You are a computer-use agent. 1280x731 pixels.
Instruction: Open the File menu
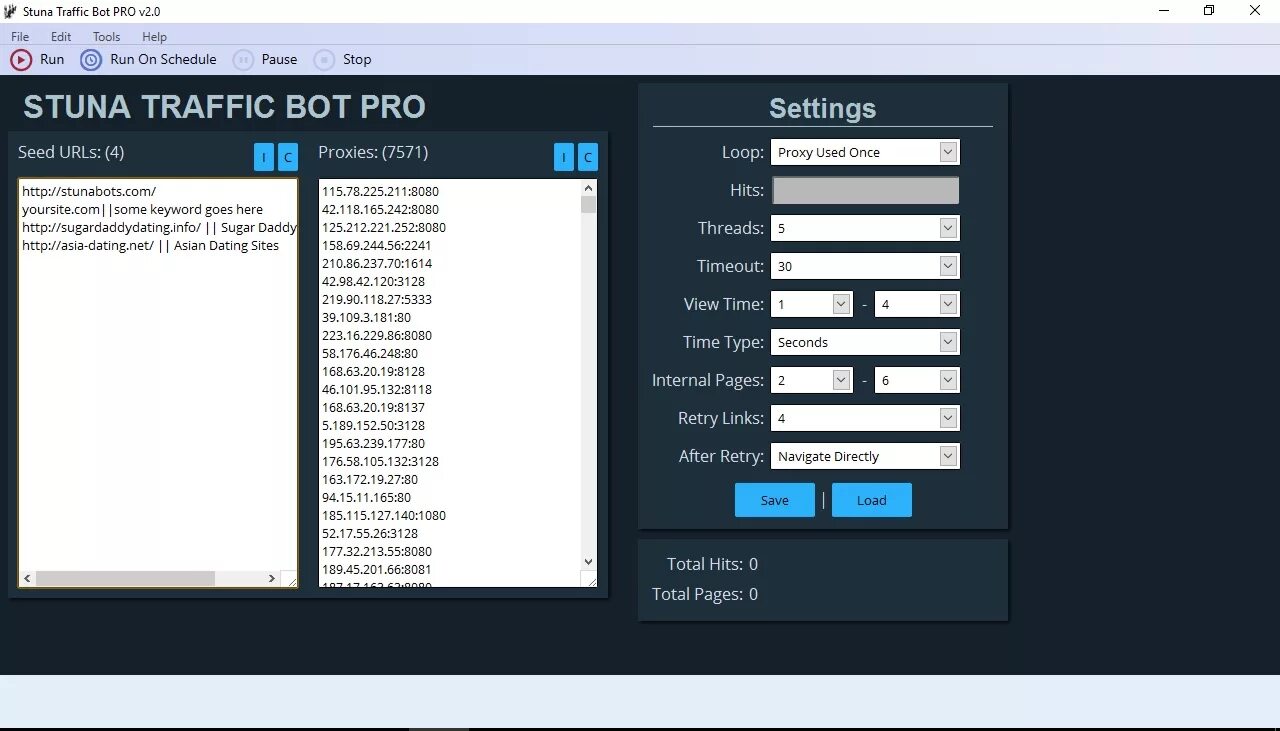click(x=20, y=37)
